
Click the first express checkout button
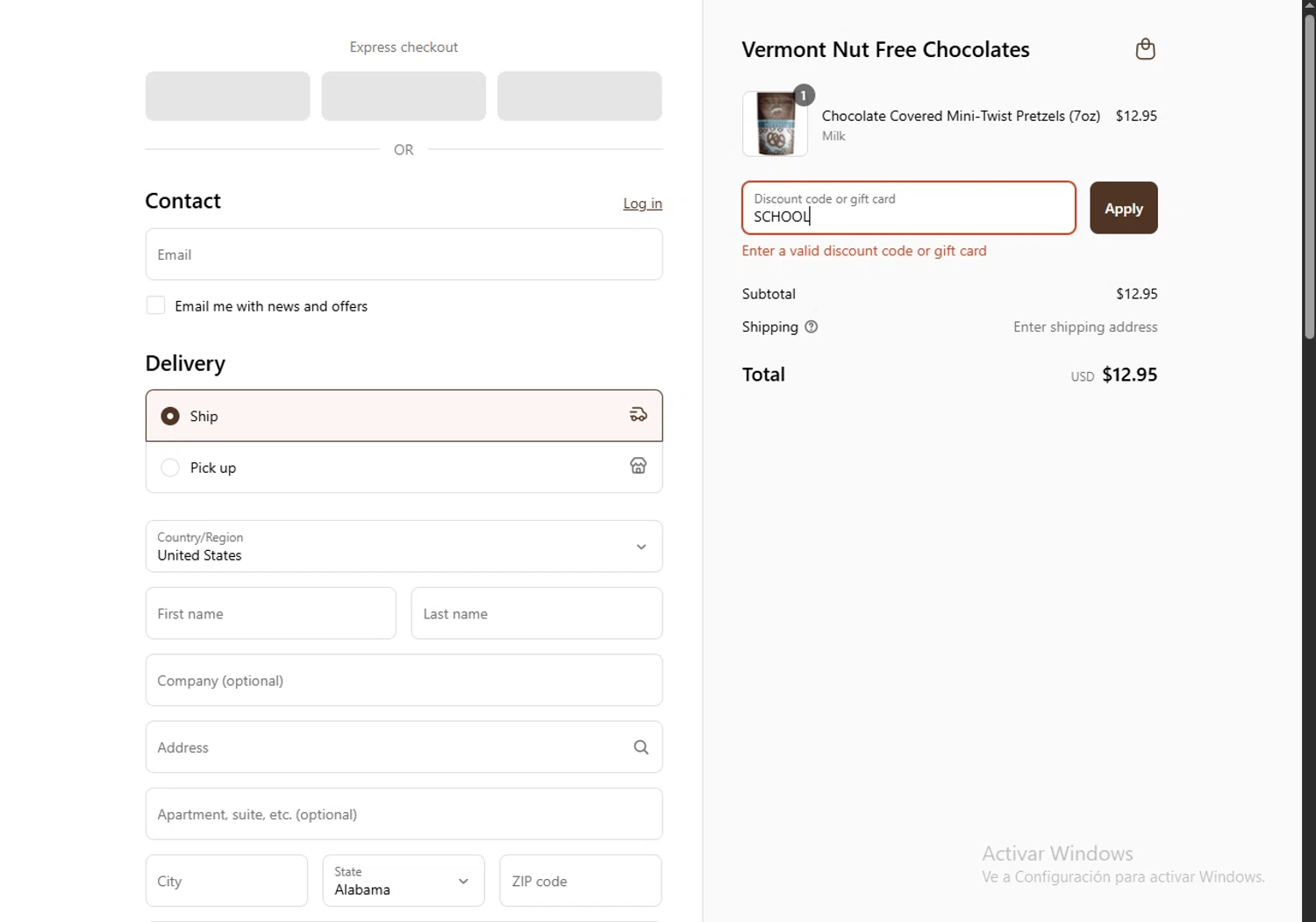coord(227,96)
